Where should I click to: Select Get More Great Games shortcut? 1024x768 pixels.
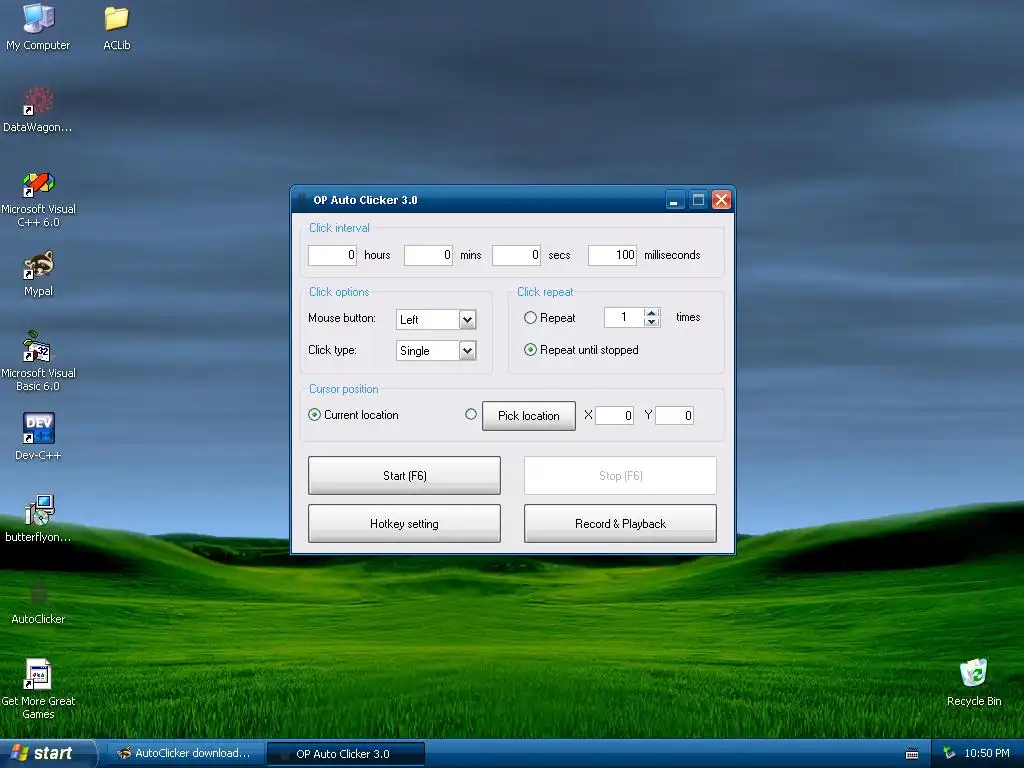38,689
